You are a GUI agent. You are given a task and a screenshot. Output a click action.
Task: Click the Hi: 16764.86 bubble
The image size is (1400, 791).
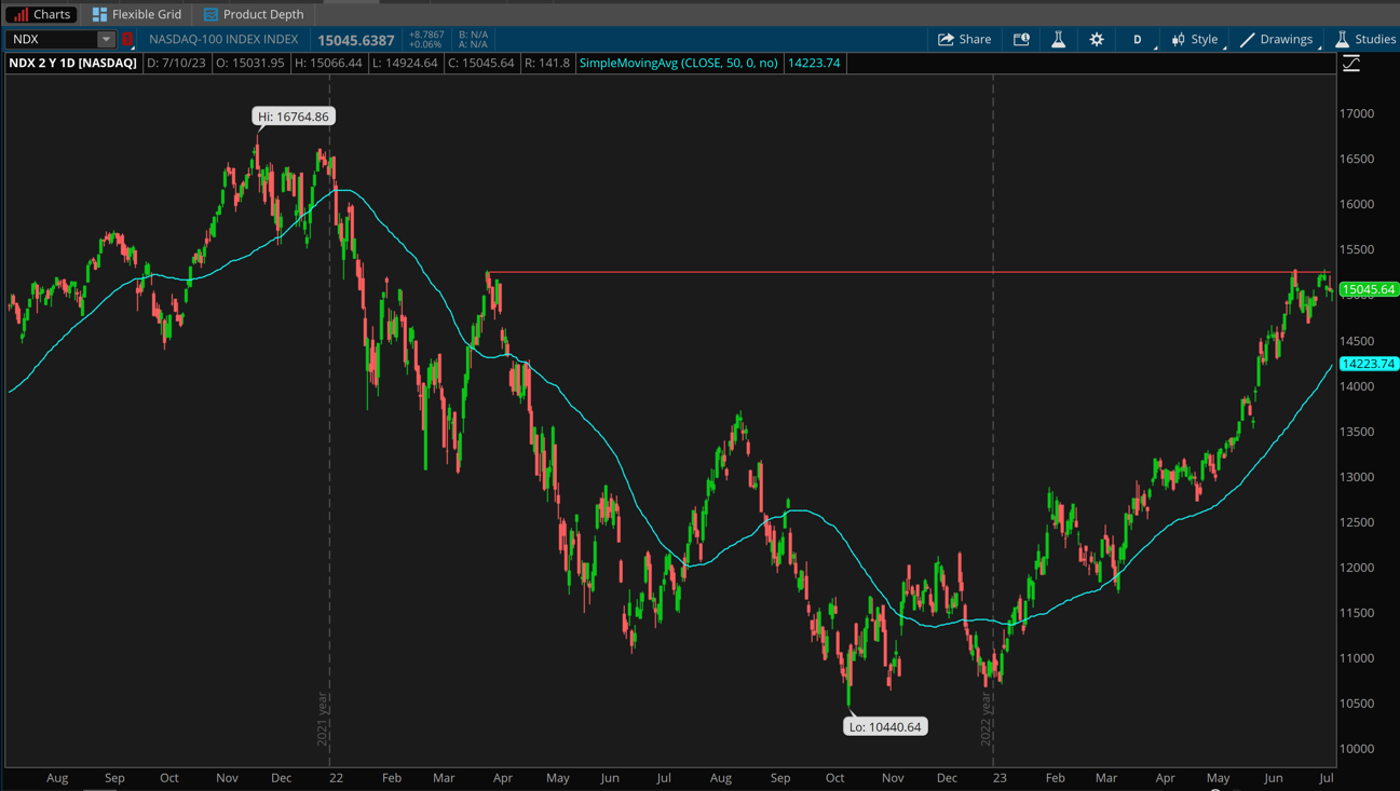click(293, 116)
